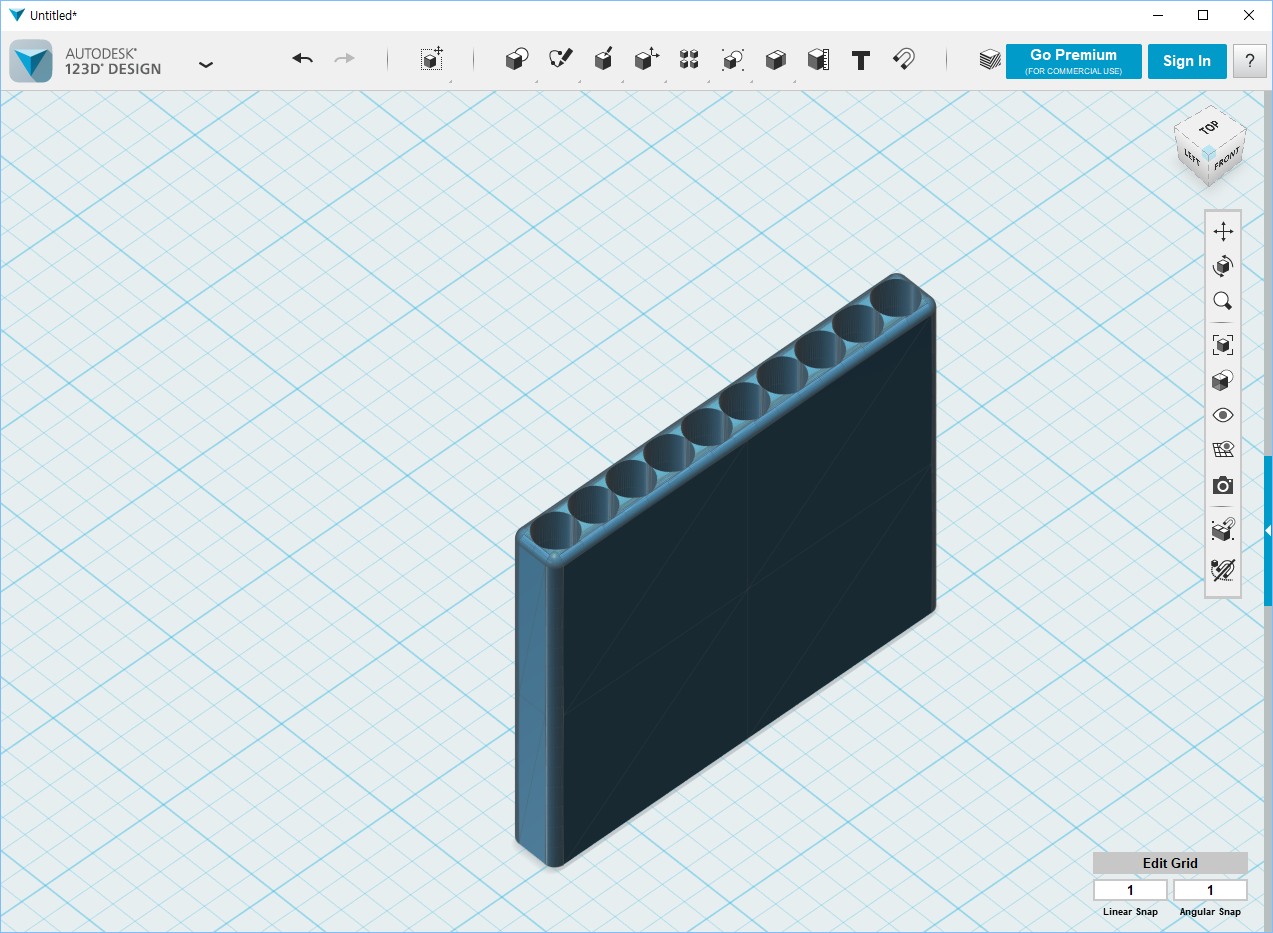The image size is (1273, 933).
Task: Open the Grouping tools menu
Action: click(732, 60)
